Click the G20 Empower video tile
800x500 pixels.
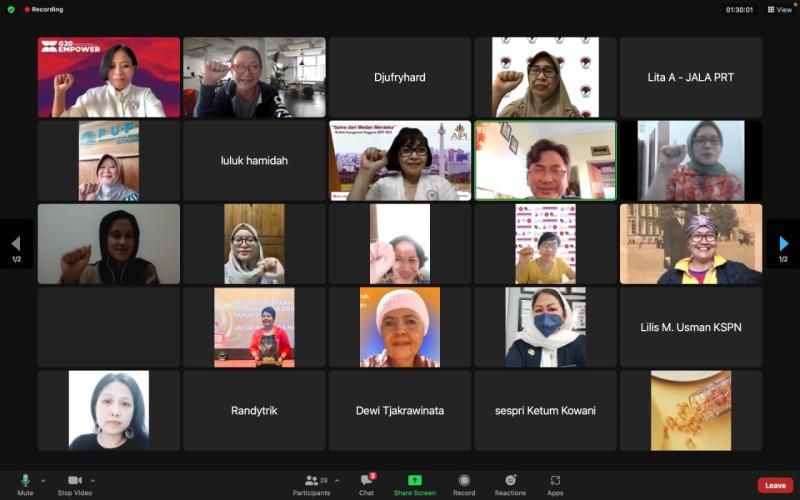(109, 77)
